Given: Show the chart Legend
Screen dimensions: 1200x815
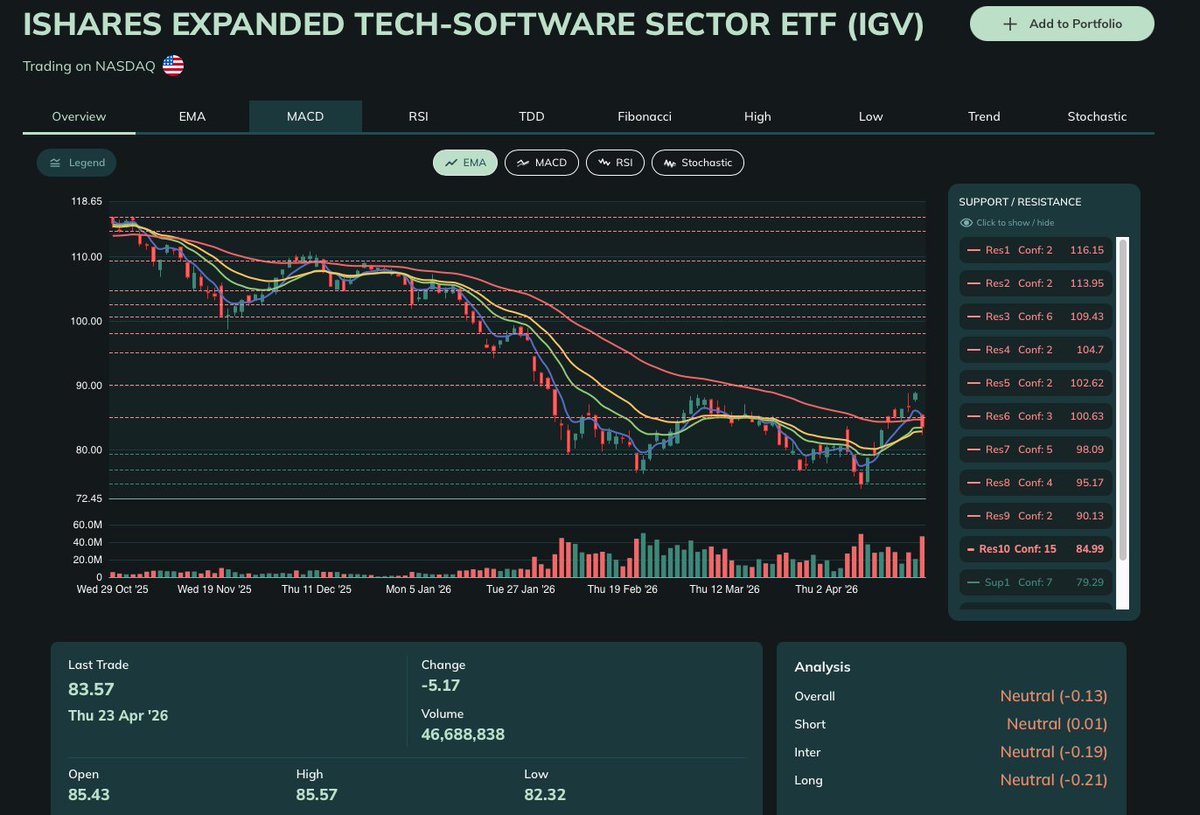Looking at the screenshot, I should [77, 163].
